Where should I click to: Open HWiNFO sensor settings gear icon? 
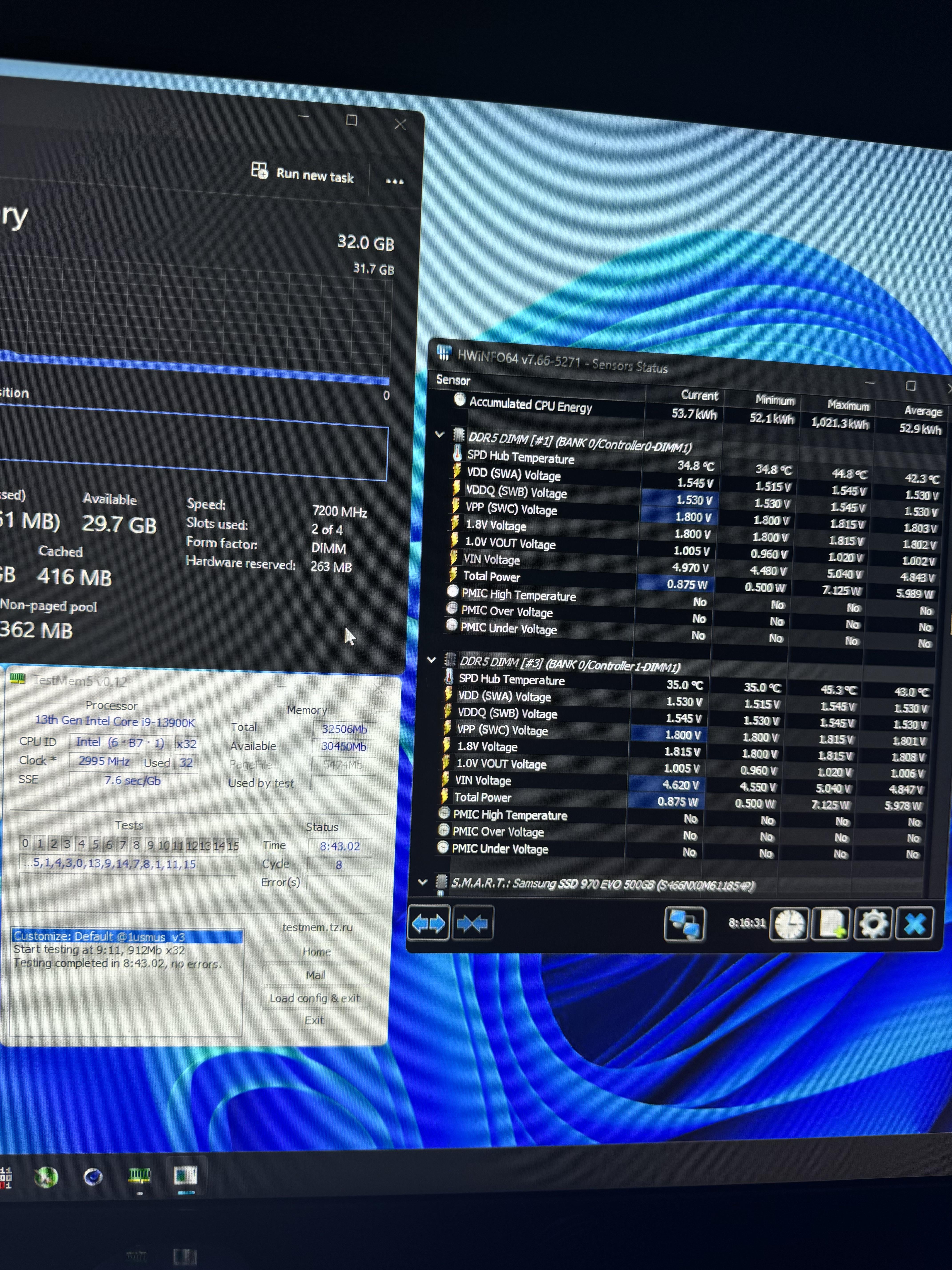[873, 924]
